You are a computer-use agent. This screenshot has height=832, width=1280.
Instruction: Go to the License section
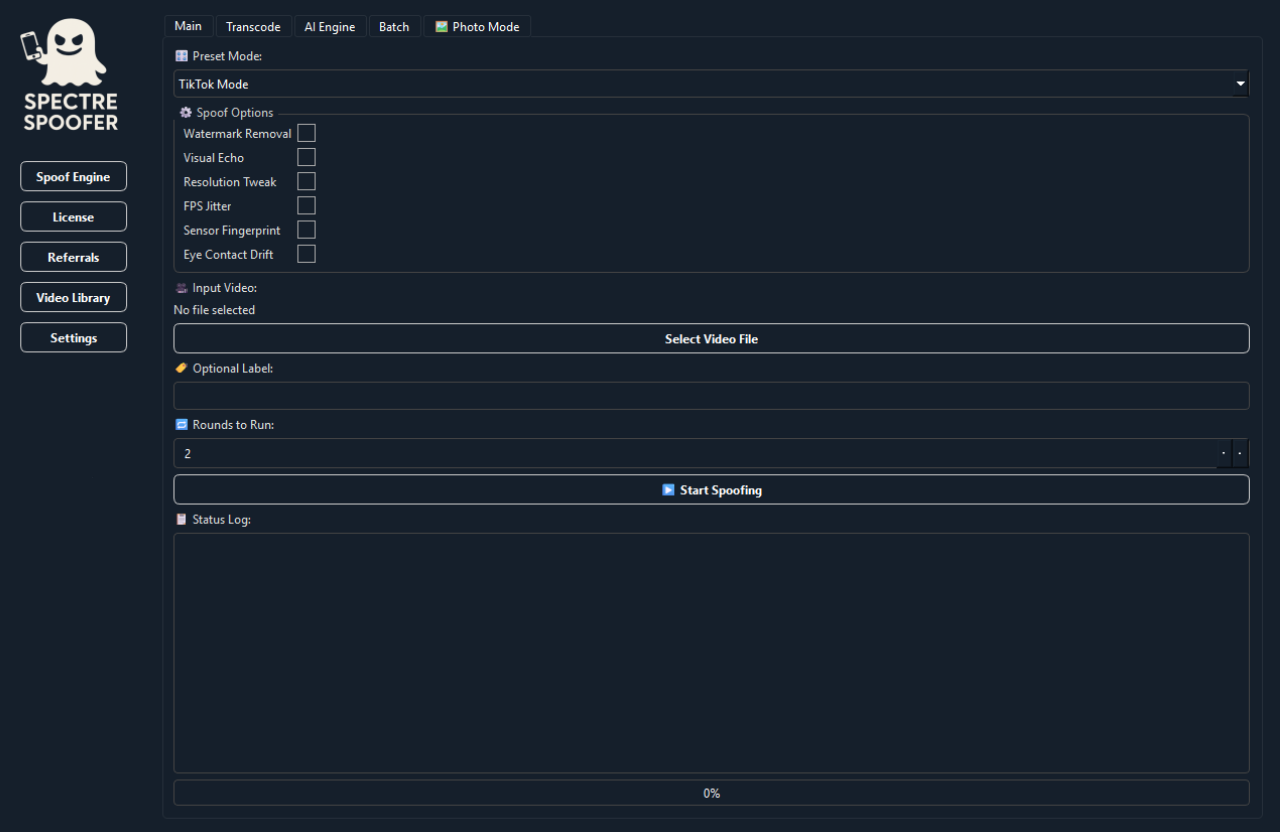(73, 217)
